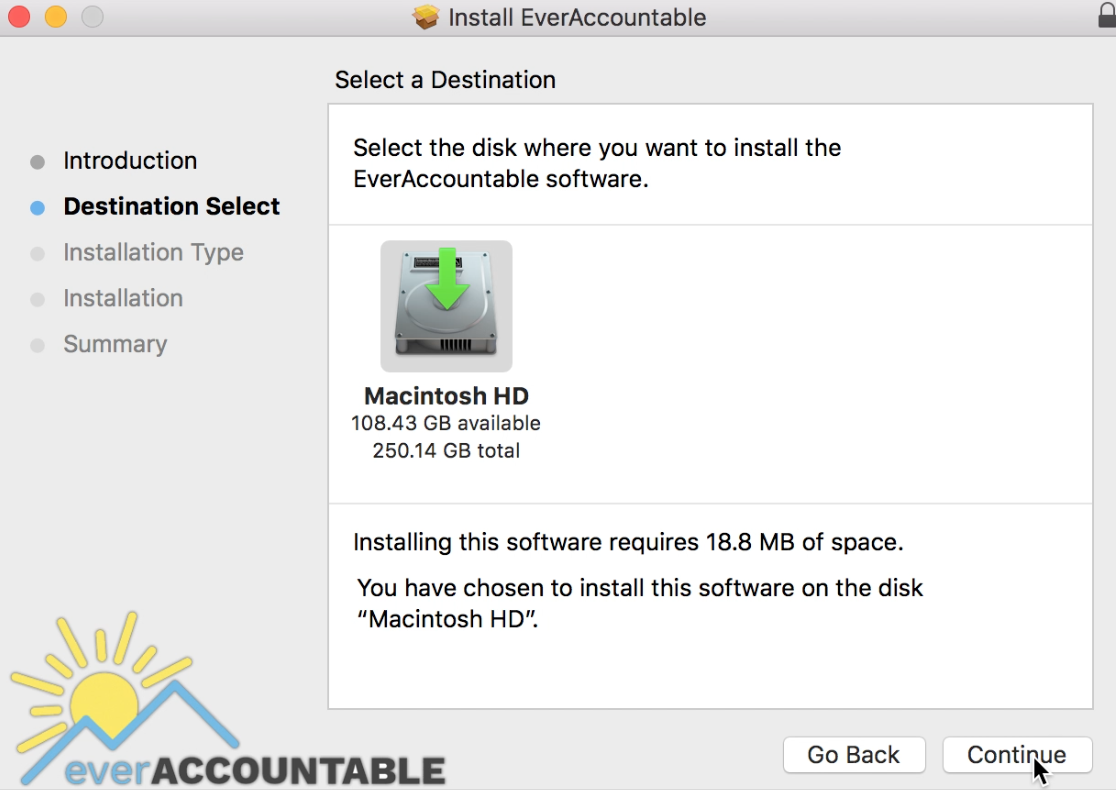Select the Introduction step in sidebar
This screenshot has width=1116, height=790.
[130, 161]
